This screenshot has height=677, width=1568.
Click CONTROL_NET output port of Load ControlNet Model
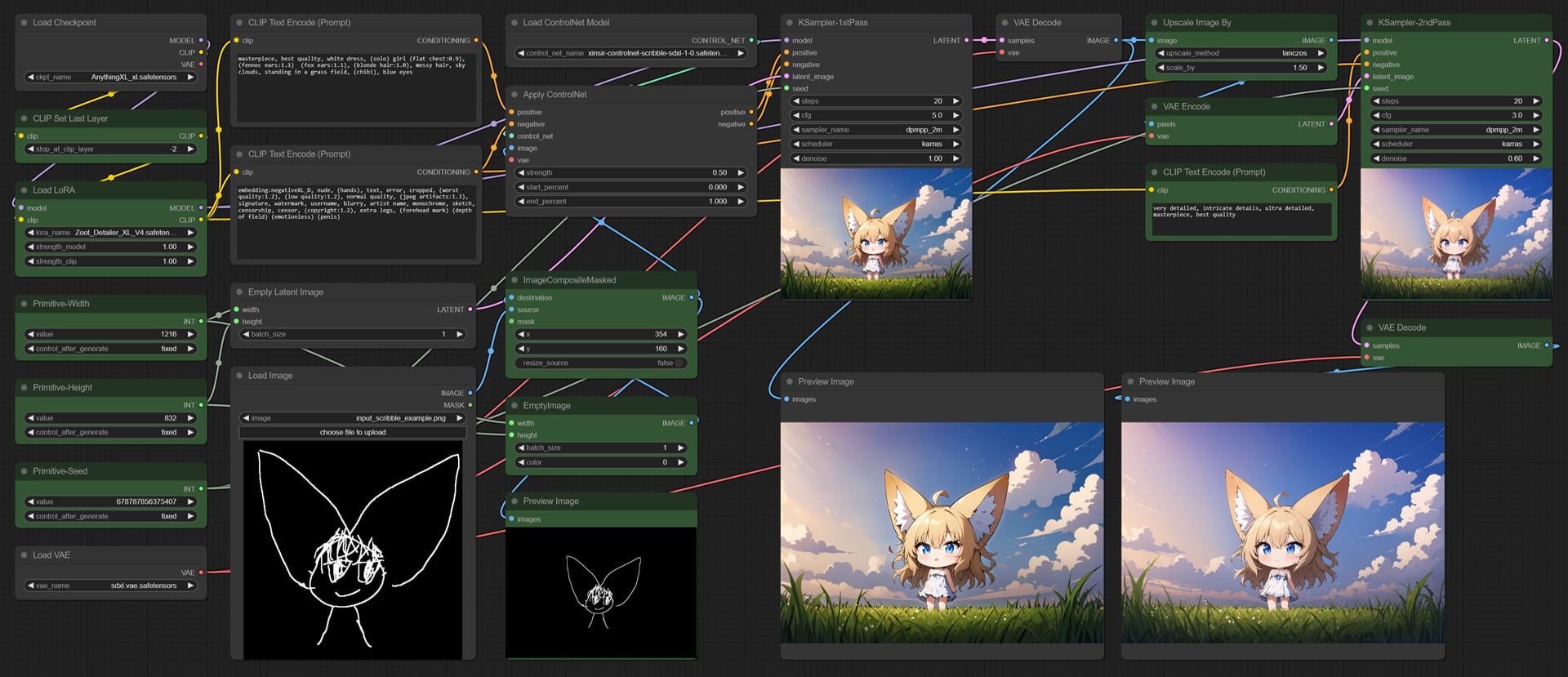click(751, 41)
